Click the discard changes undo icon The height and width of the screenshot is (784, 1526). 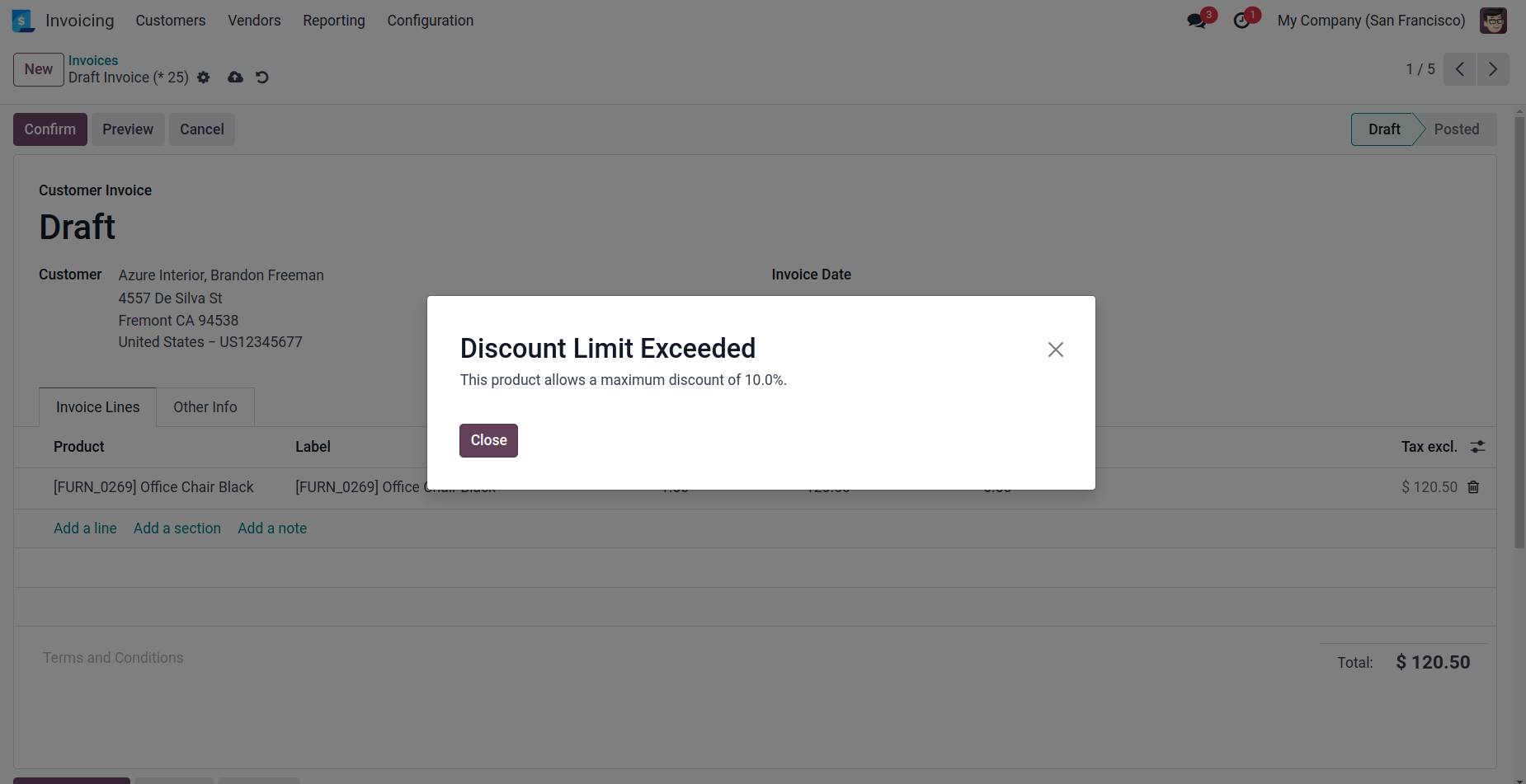[262, 77]
